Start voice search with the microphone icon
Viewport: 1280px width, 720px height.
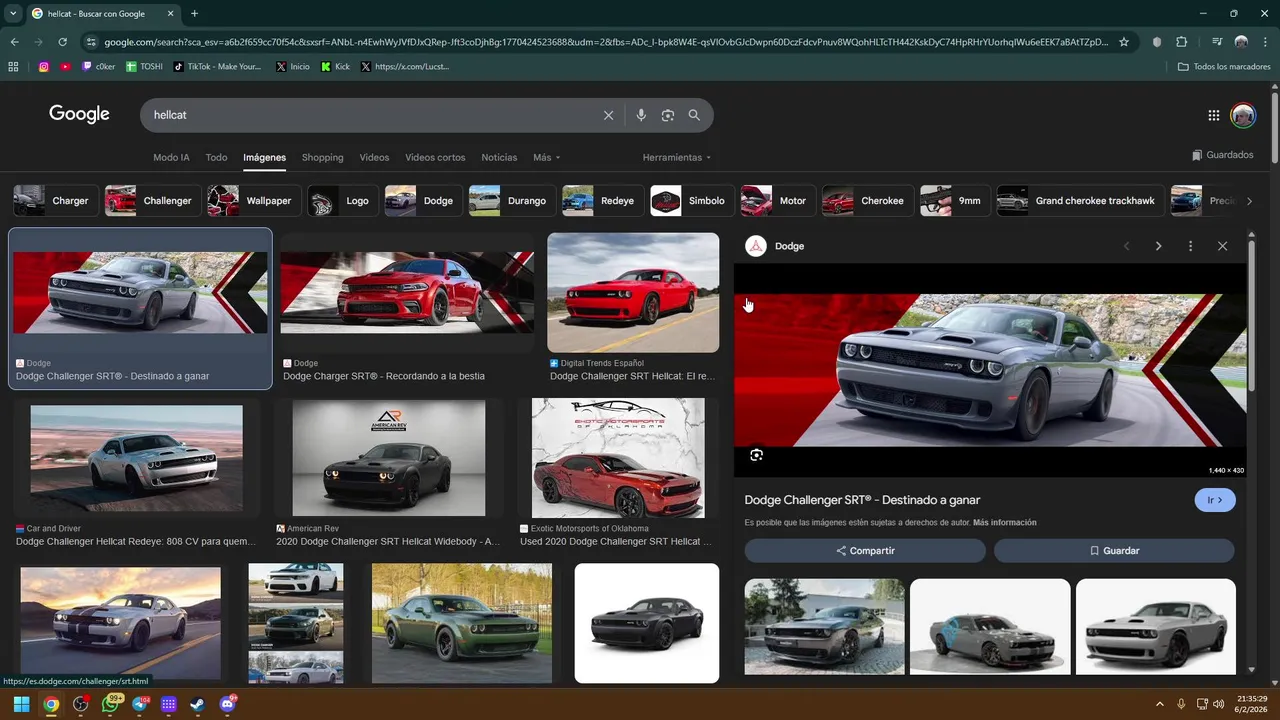641,115
